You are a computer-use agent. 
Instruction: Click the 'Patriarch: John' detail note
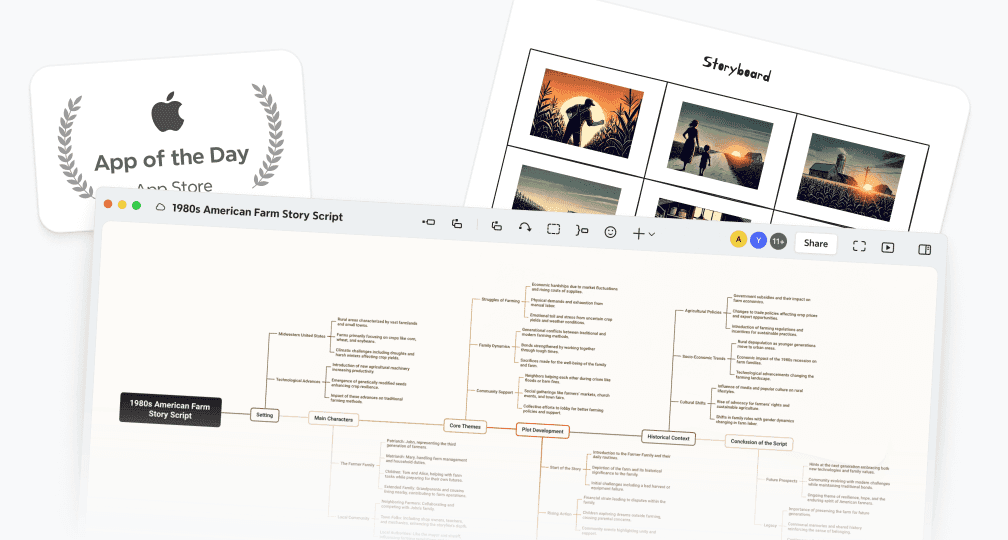tap(420, 444)
